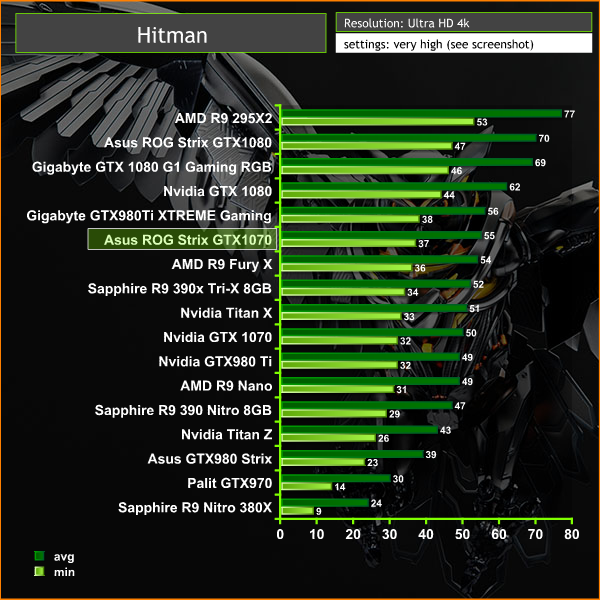Click the 'min' legend label
The image size is (600, 600).
64,572
